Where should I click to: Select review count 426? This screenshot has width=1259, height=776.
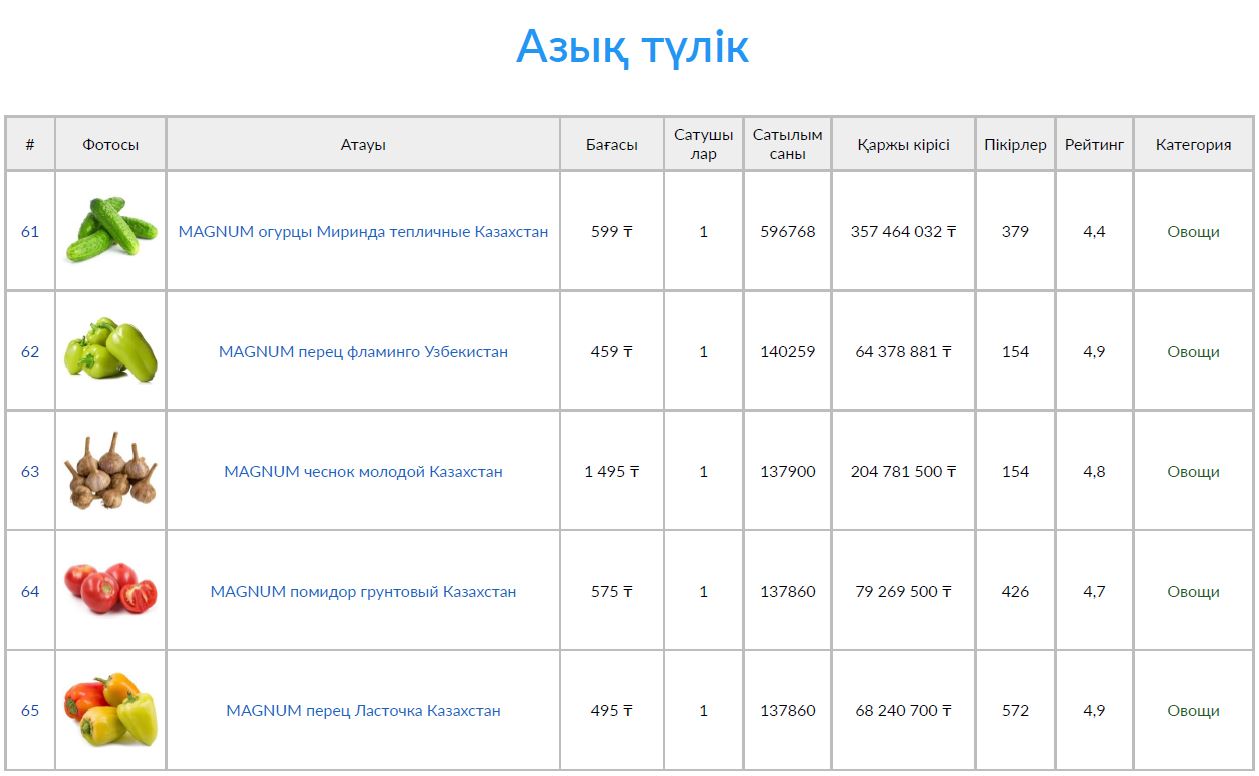1015,591
